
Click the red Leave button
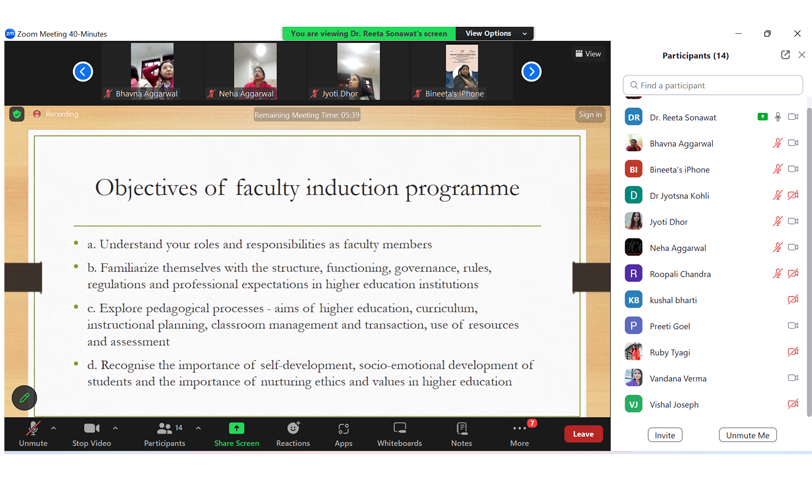coord(583,434)
